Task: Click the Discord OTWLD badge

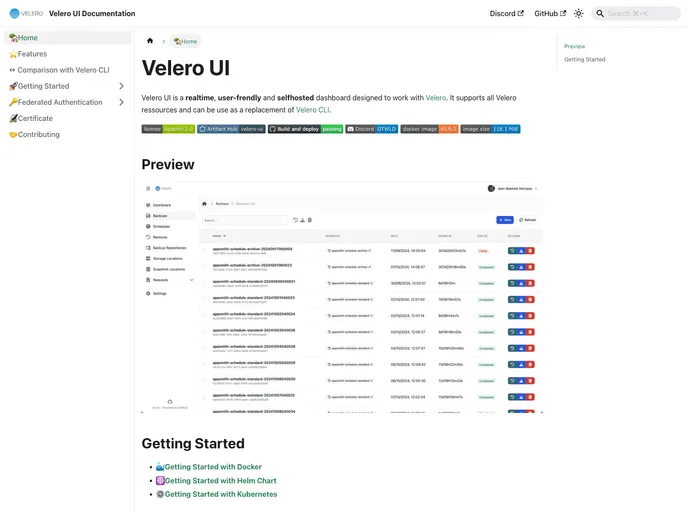Action: (372, 129)
